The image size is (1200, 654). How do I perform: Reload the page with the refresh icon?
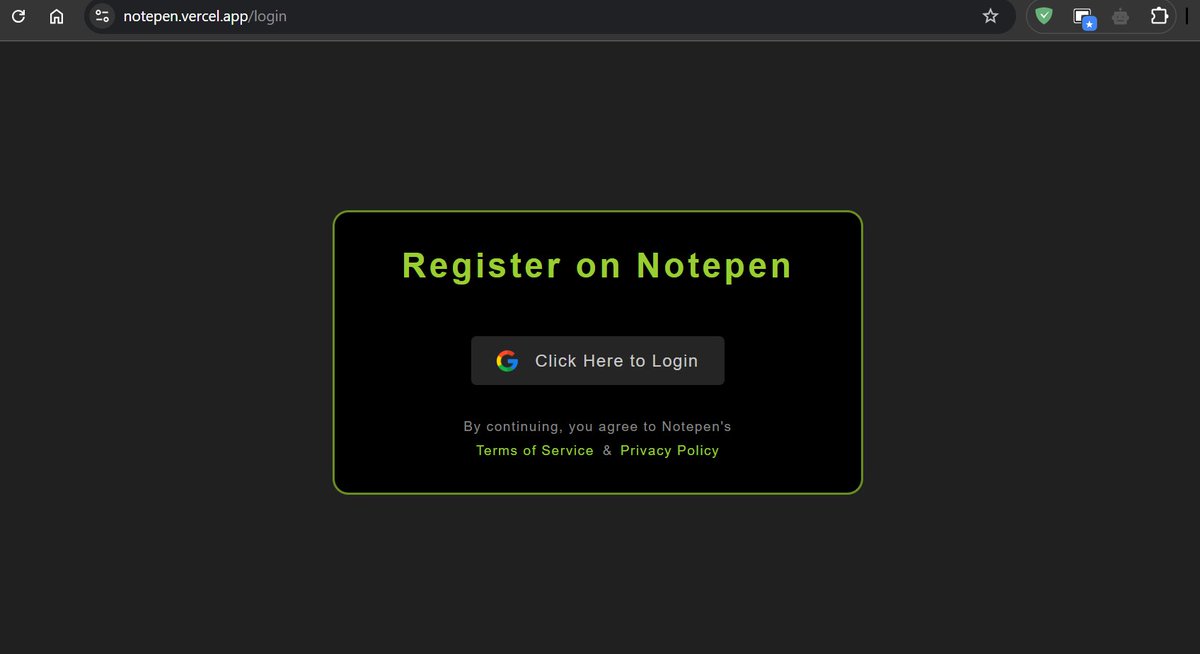tap(18, 16)
